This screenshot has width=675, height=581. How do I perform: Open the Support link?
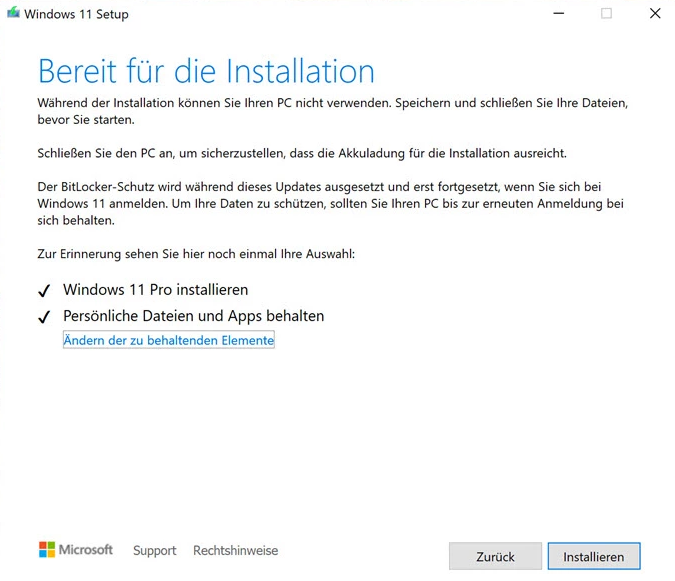154,551
